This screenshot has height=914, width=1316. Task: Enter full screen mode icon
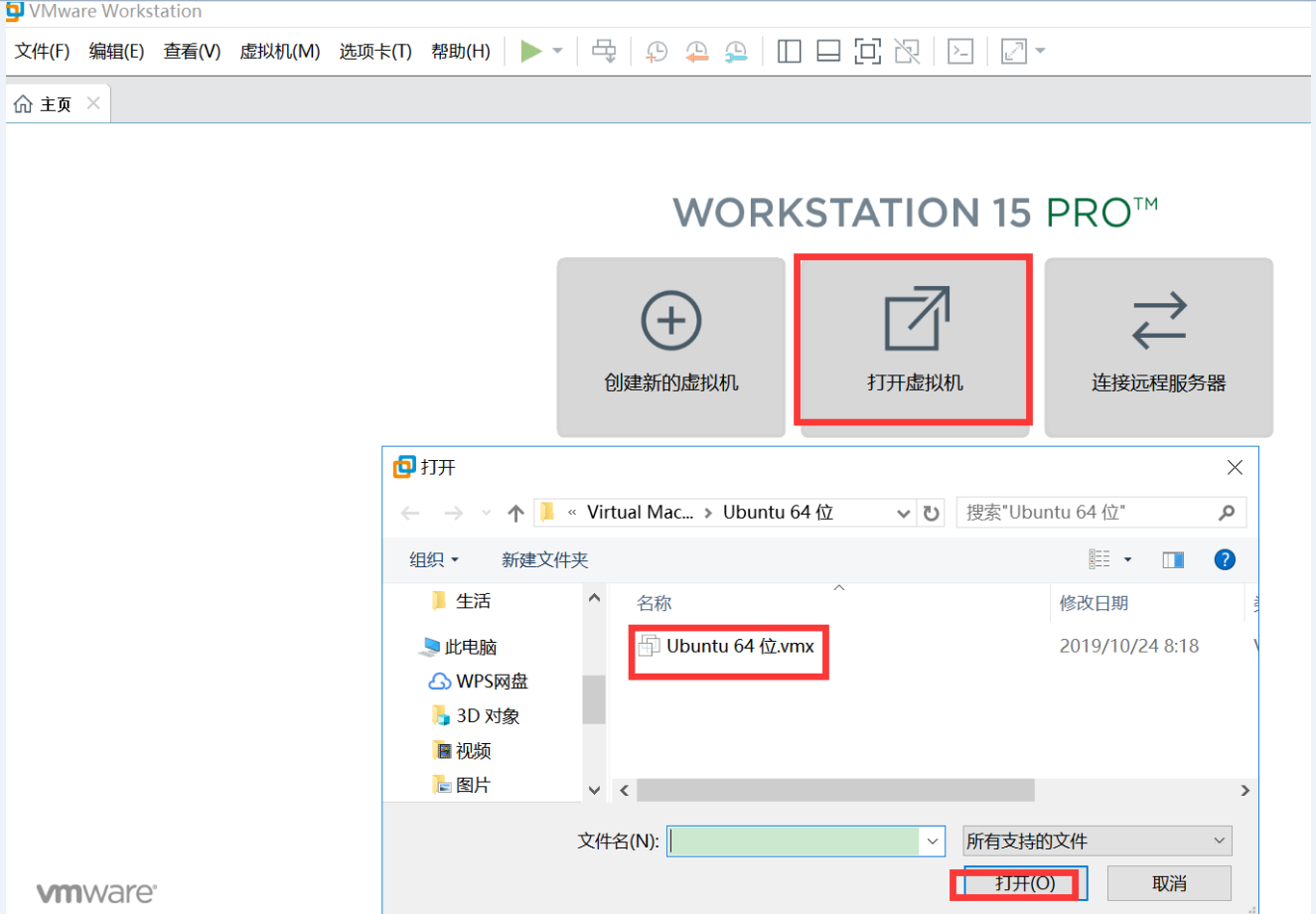click(868, 51)
